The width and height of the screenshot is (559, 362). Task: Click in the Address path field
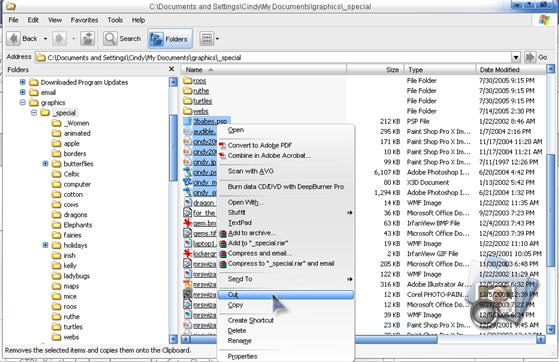(274, 57)
